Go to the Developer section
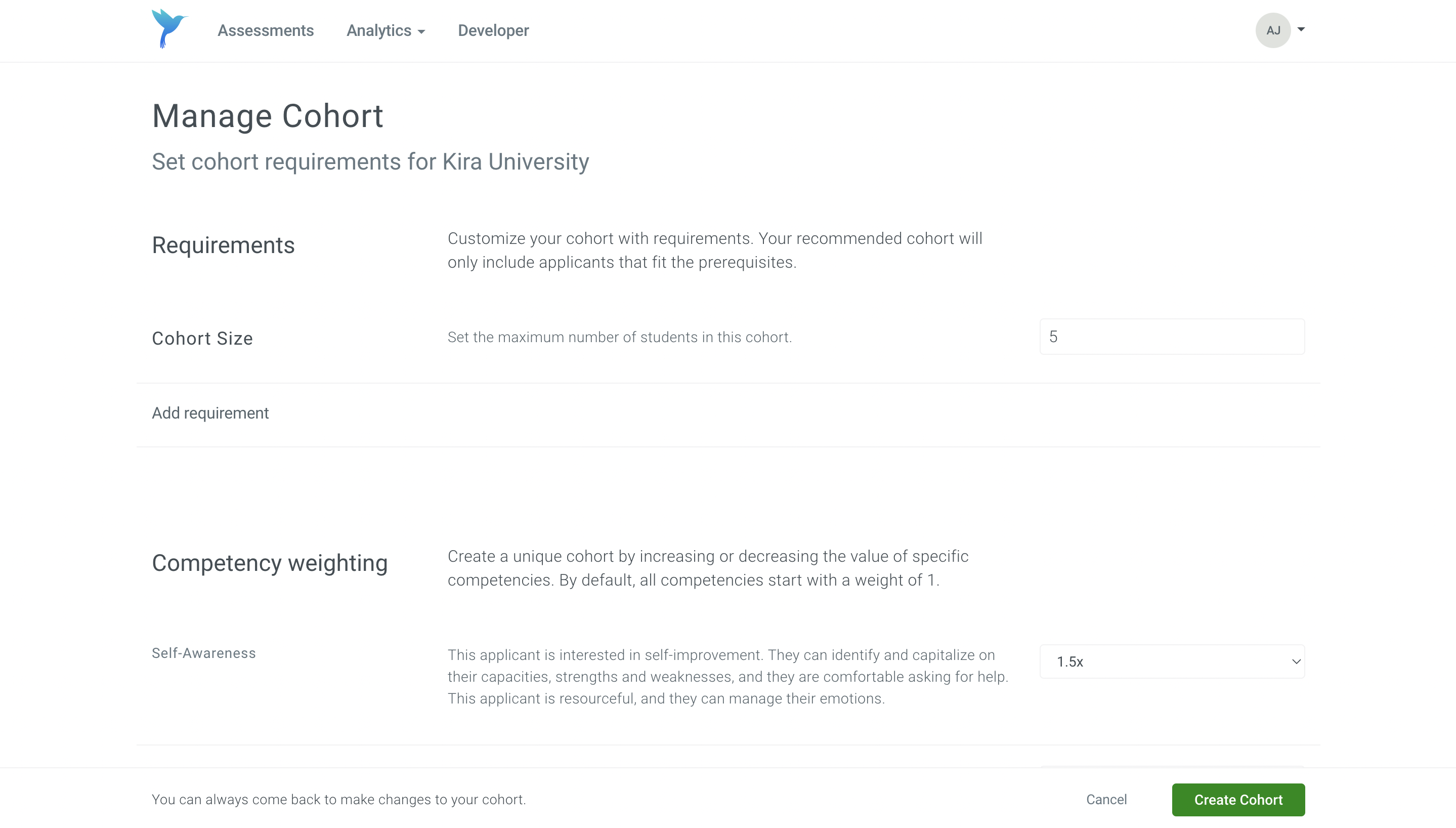 click(493, 31)
